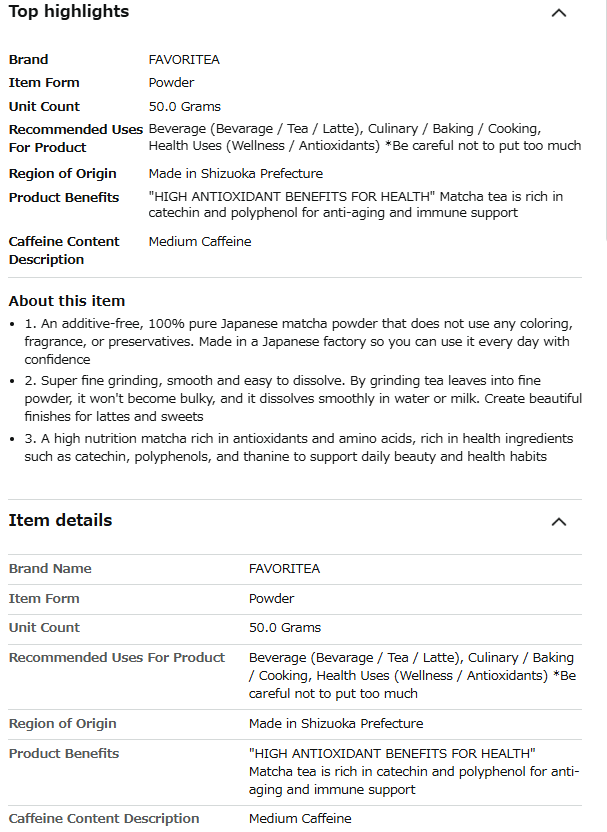This screenshot has height=832, width=607.
Task: Click Region of Origin label in Item details
Action: point(63,724)
